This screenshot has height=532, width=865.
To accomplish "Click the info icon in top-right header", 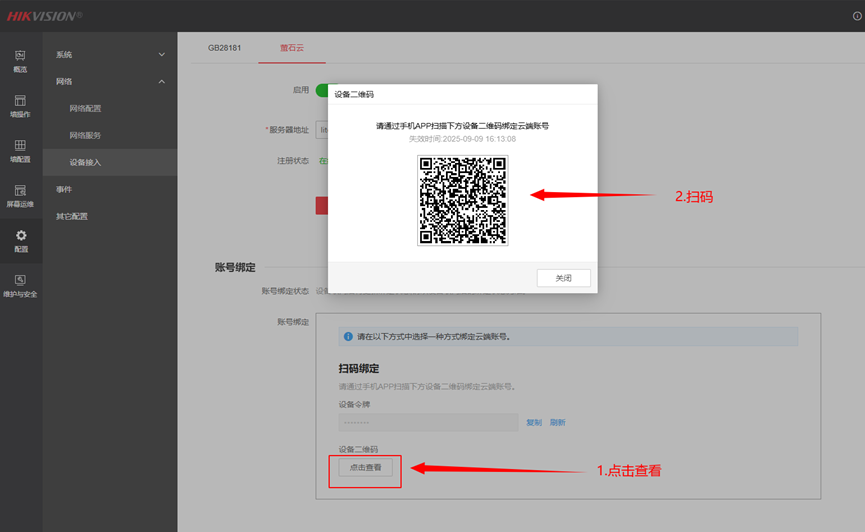I will coord(857,16).
